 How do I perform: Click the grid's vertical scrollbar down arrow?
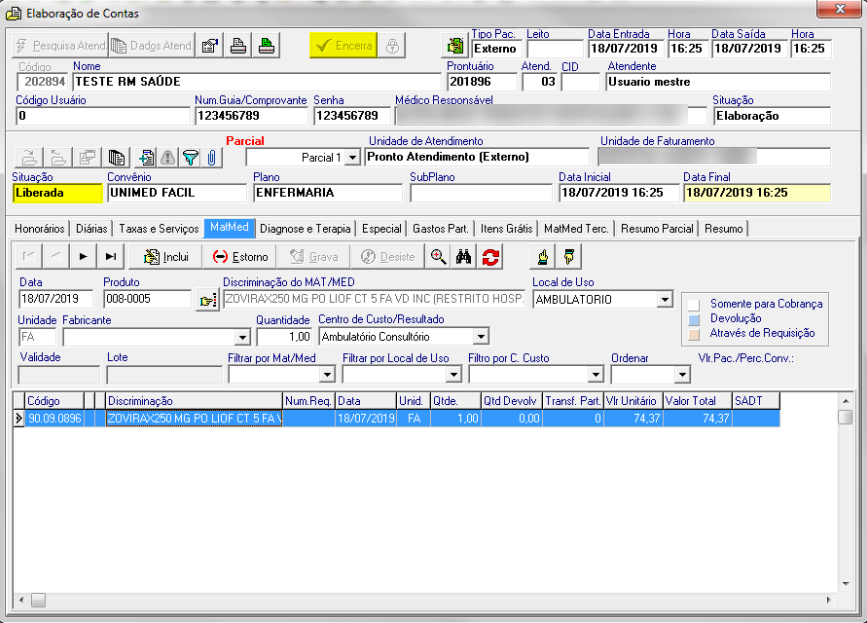pyautogui.click(x=845, y=583)
